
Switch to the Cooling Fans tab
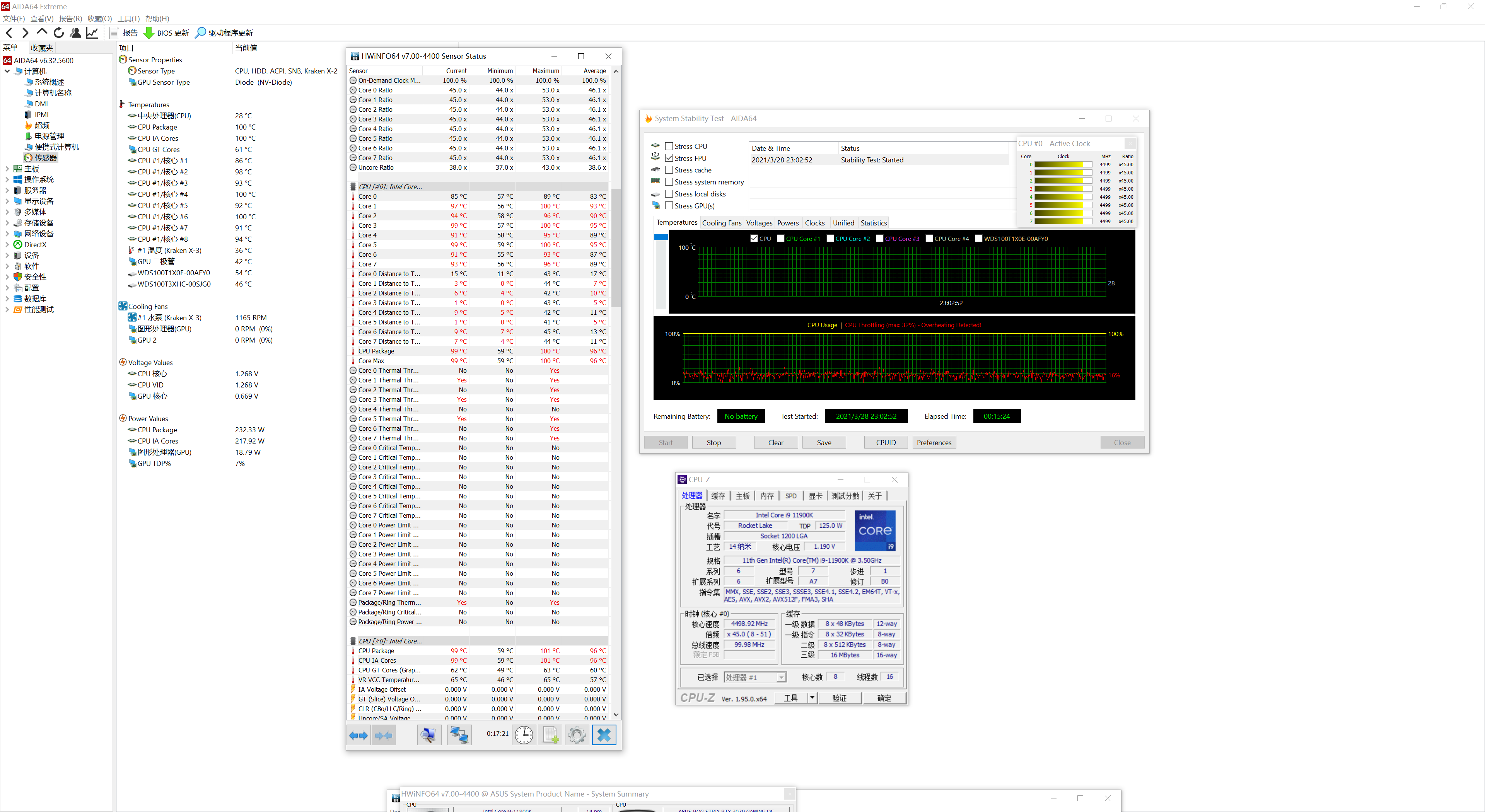(x=721, y=223)
